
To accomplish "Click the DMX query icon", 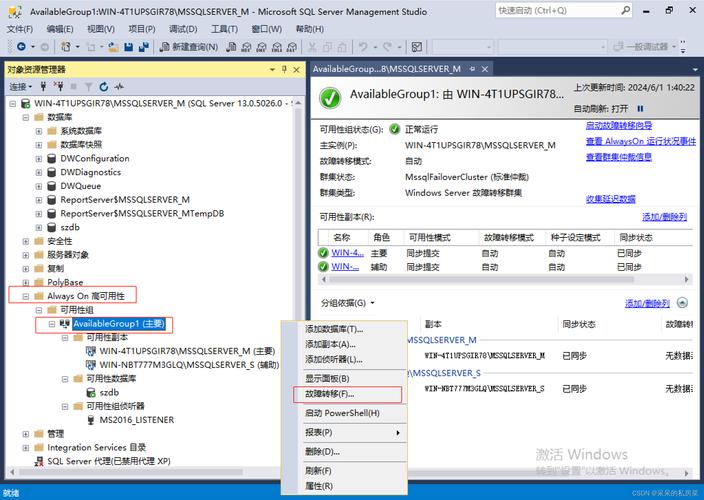I will [x=262, y=47].
